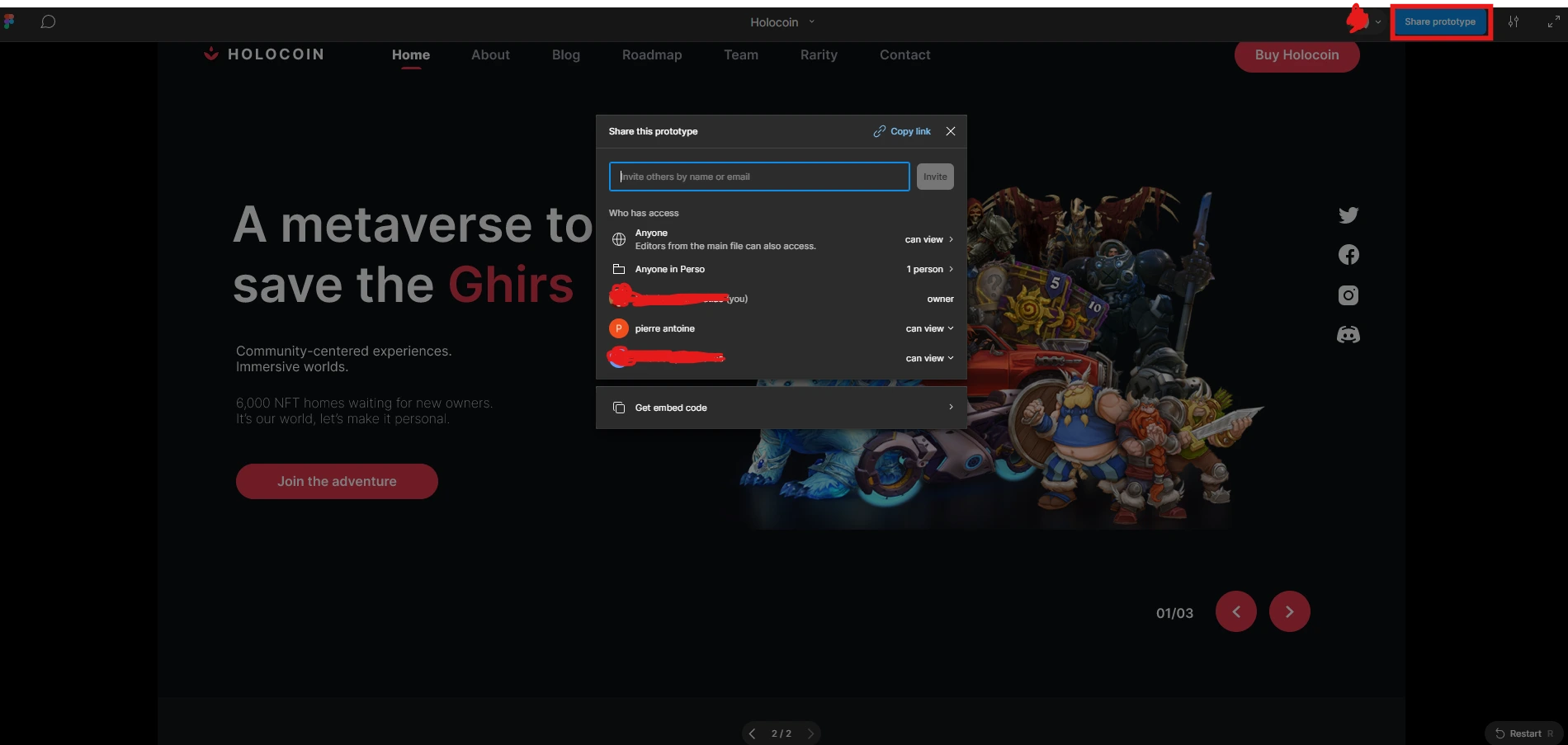Click the 'Who has access' label
Image resolution: width=1568 pixels, height=745 pixels.
click(644, 213)
